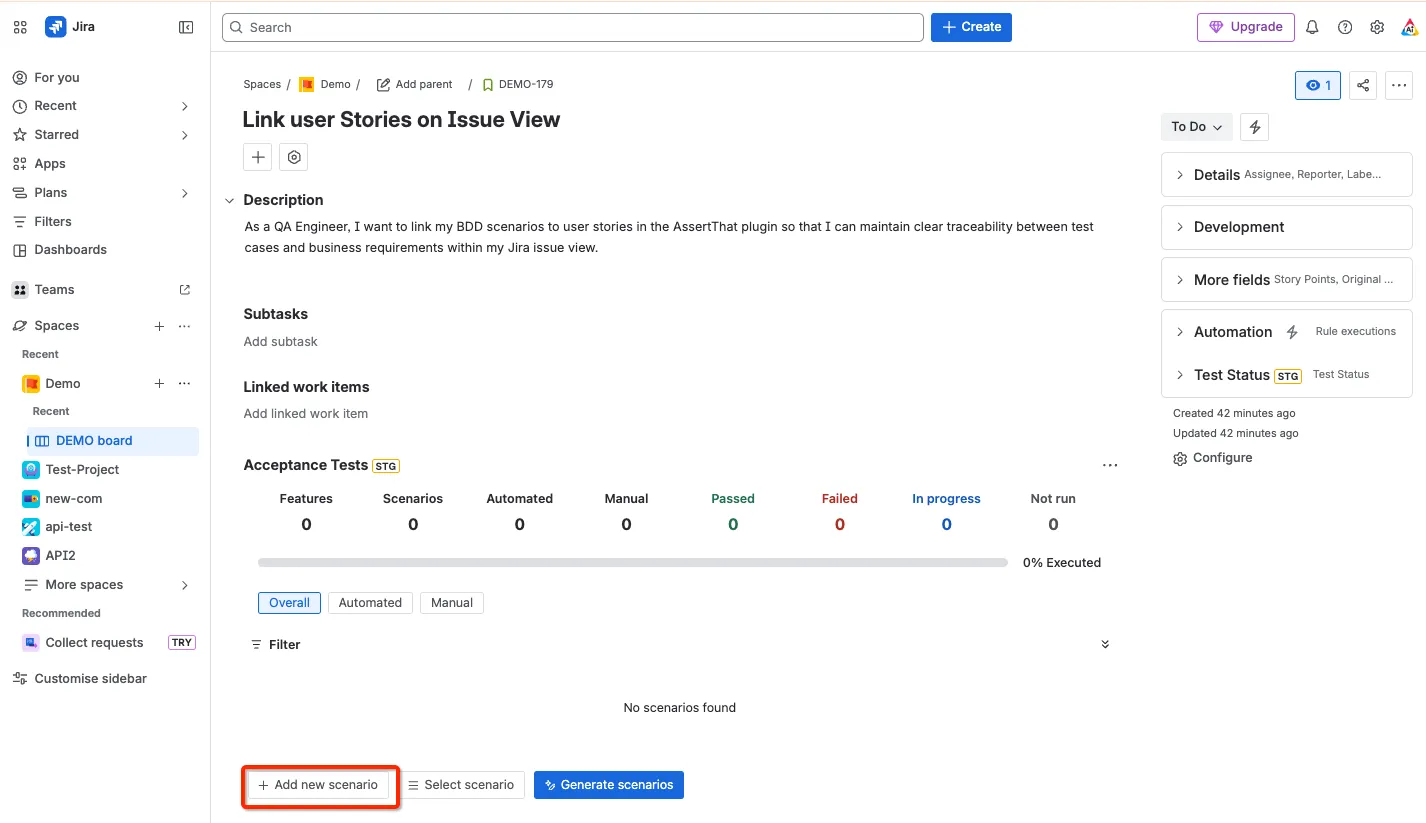Viewport: 1426px width, 823px height.
Task: Click the Jira logo
Action: pos(70,27)
